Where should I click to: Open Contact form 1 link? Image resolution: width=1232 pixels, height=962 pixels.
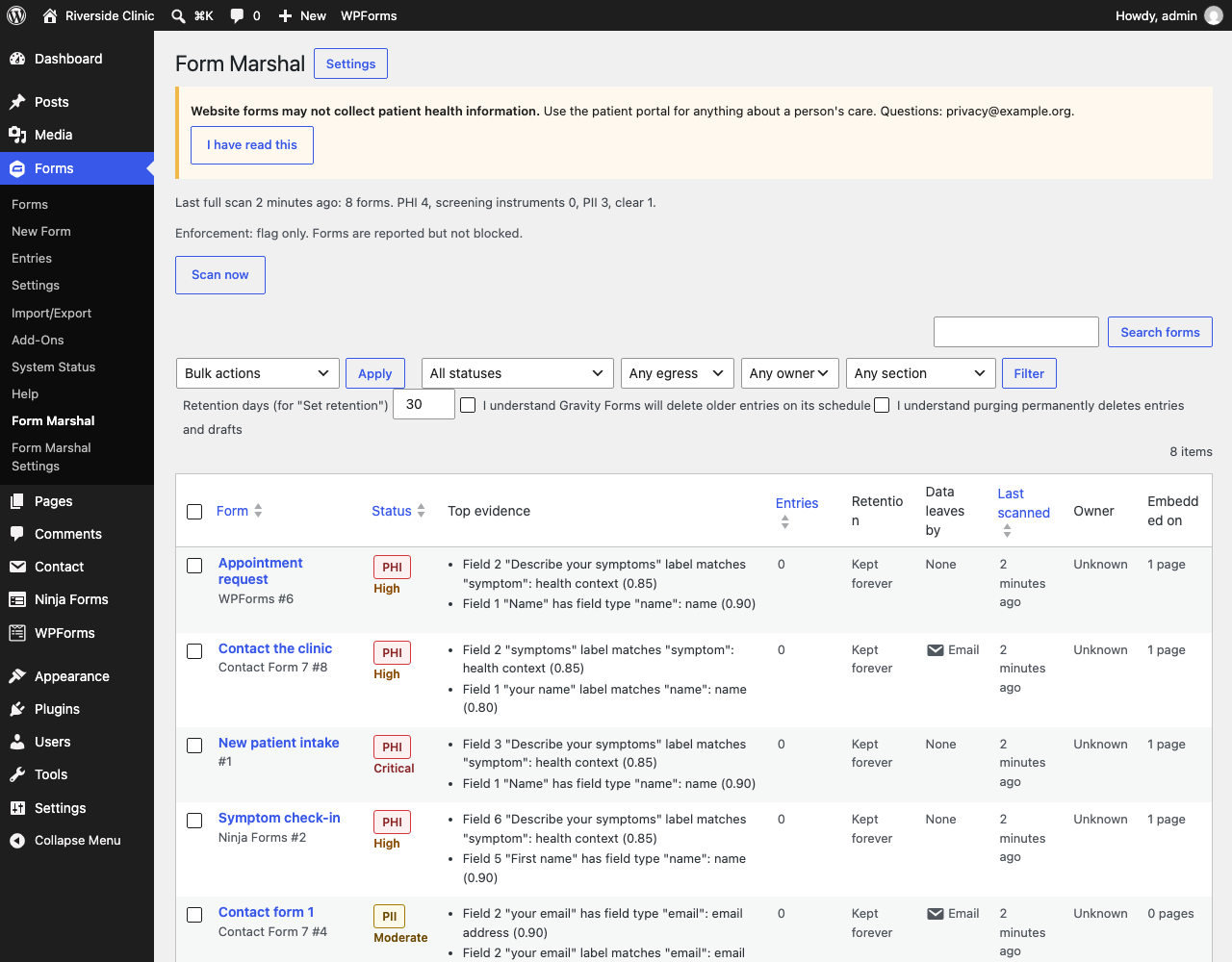point(266,912)
